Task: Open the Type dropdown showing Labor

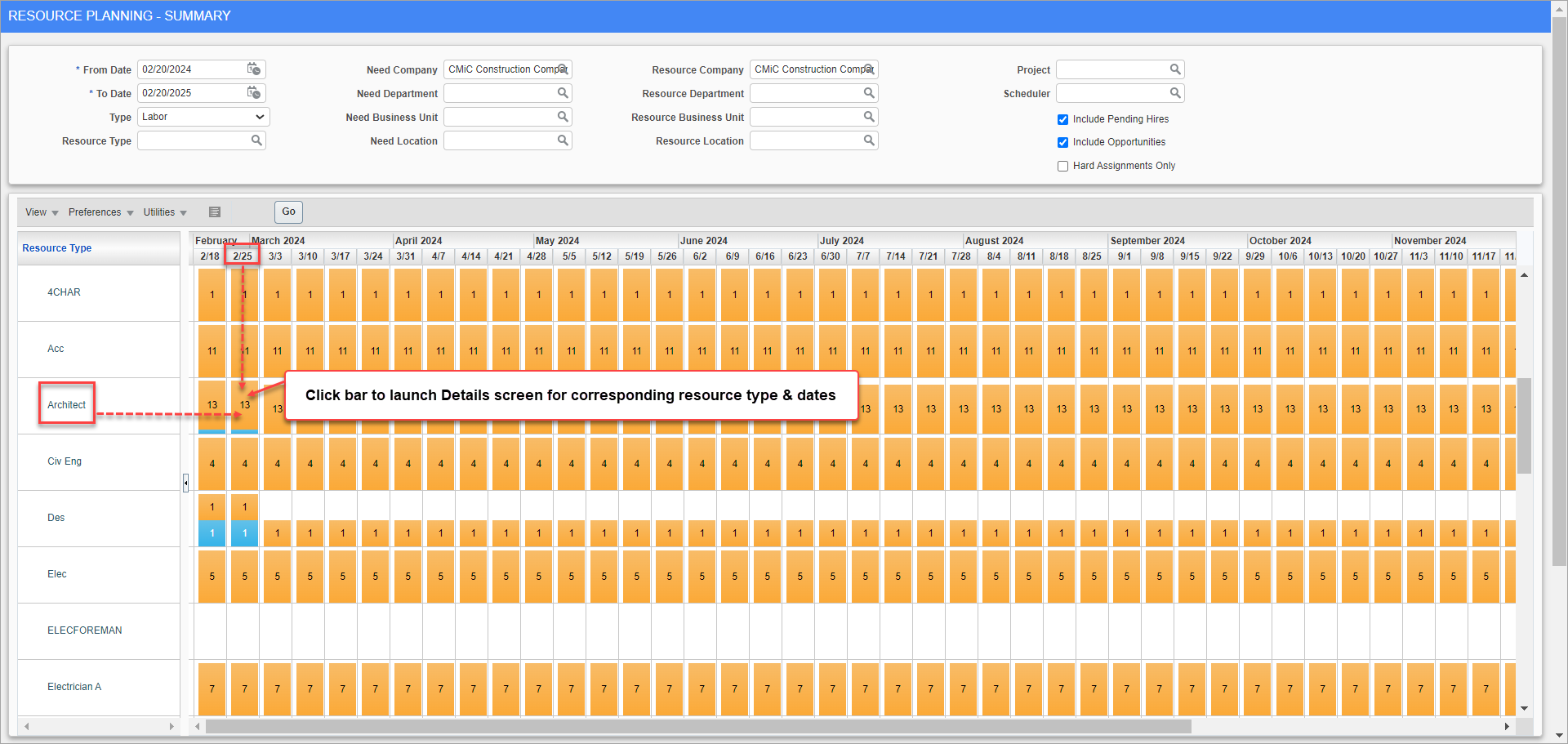Action: tap(203, 117)
